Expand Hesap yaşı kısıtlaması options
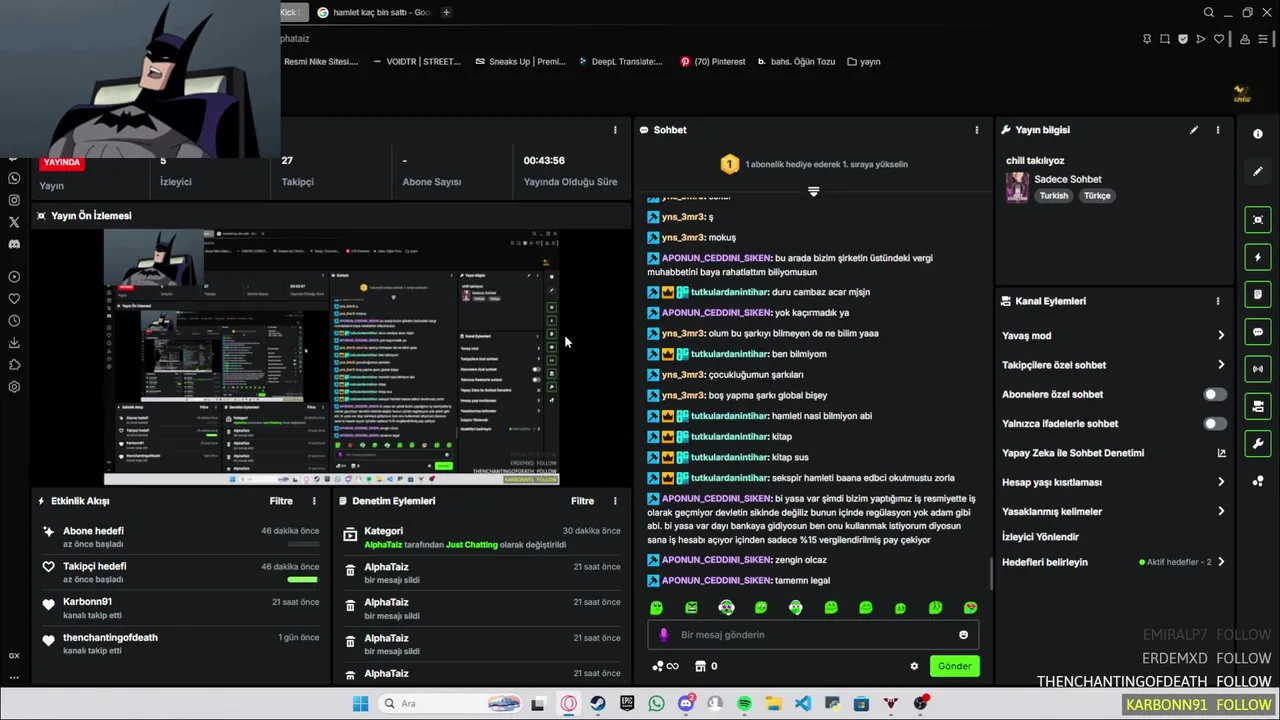Image resolution: width=1280 pixels, height=720 pixels. pyautogui.click(x=1221, y=482)
